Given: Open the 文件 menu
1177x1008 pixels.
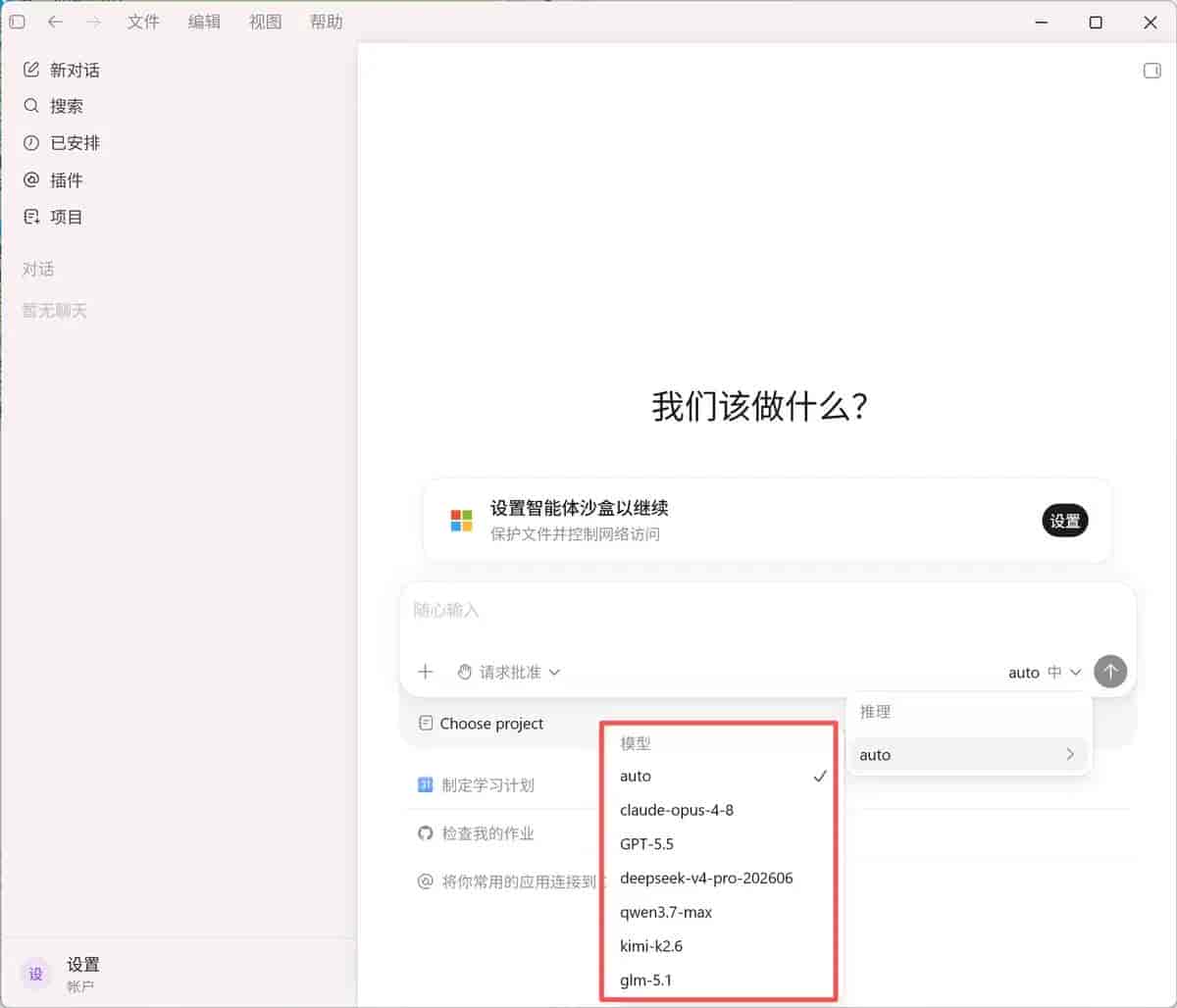Looking at the screenshot, I should pos(143,22).
